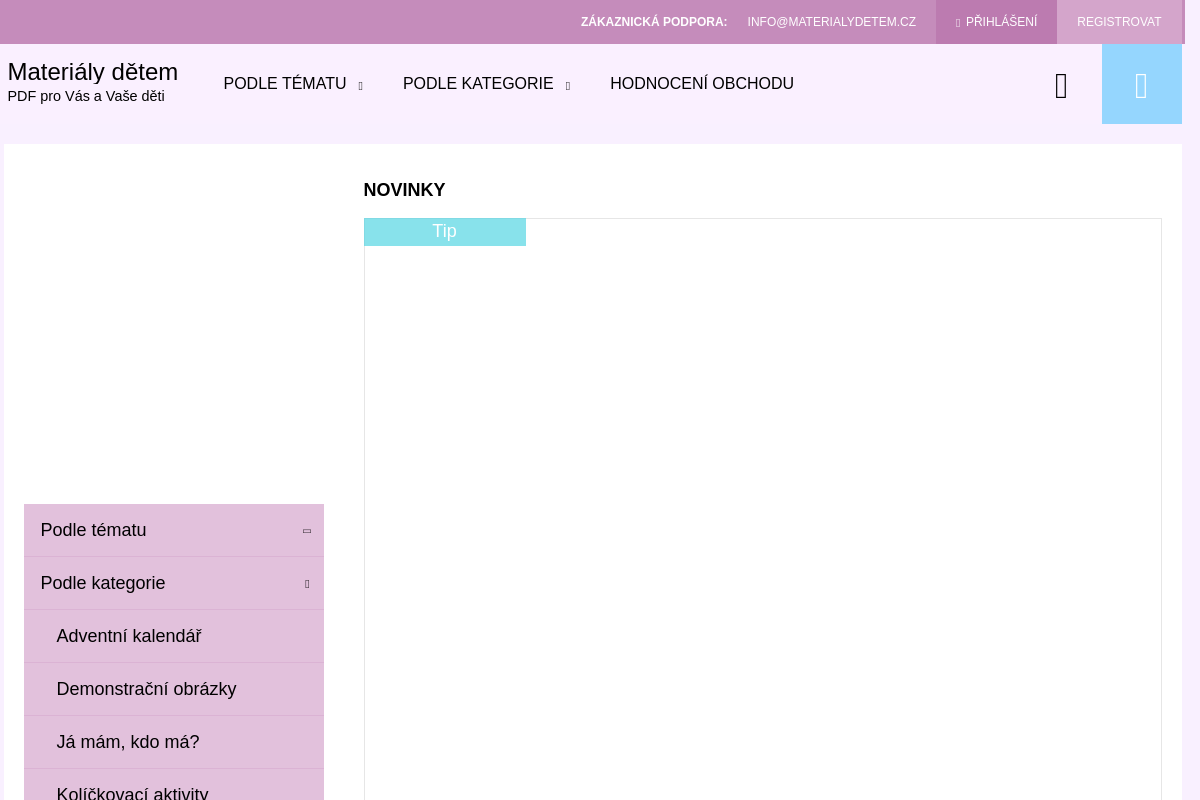Image resolution: width=1200 pixels, height=800 pixels.
Task: Click the Podle tématu sidebar label
Action: [x=93, y=530]
